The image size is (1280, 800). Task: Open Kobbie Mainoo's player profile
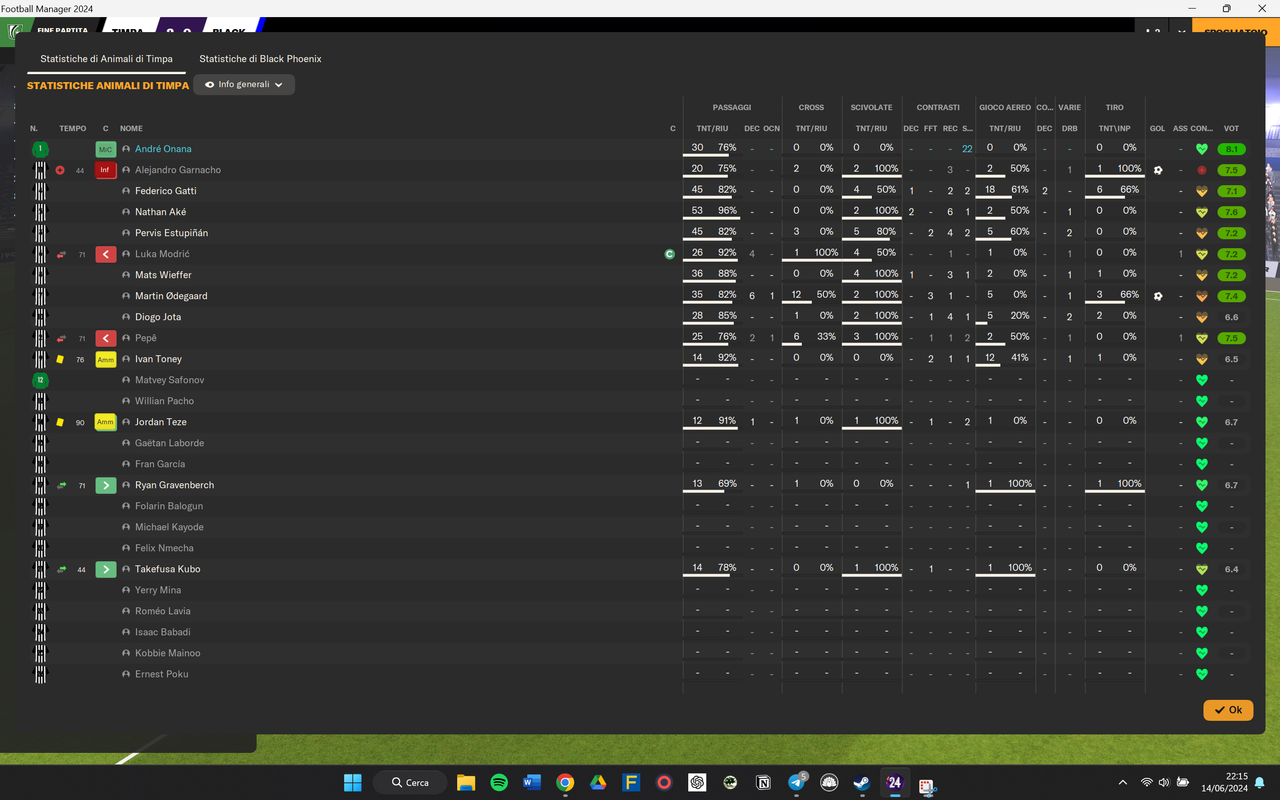coord(168,653)
